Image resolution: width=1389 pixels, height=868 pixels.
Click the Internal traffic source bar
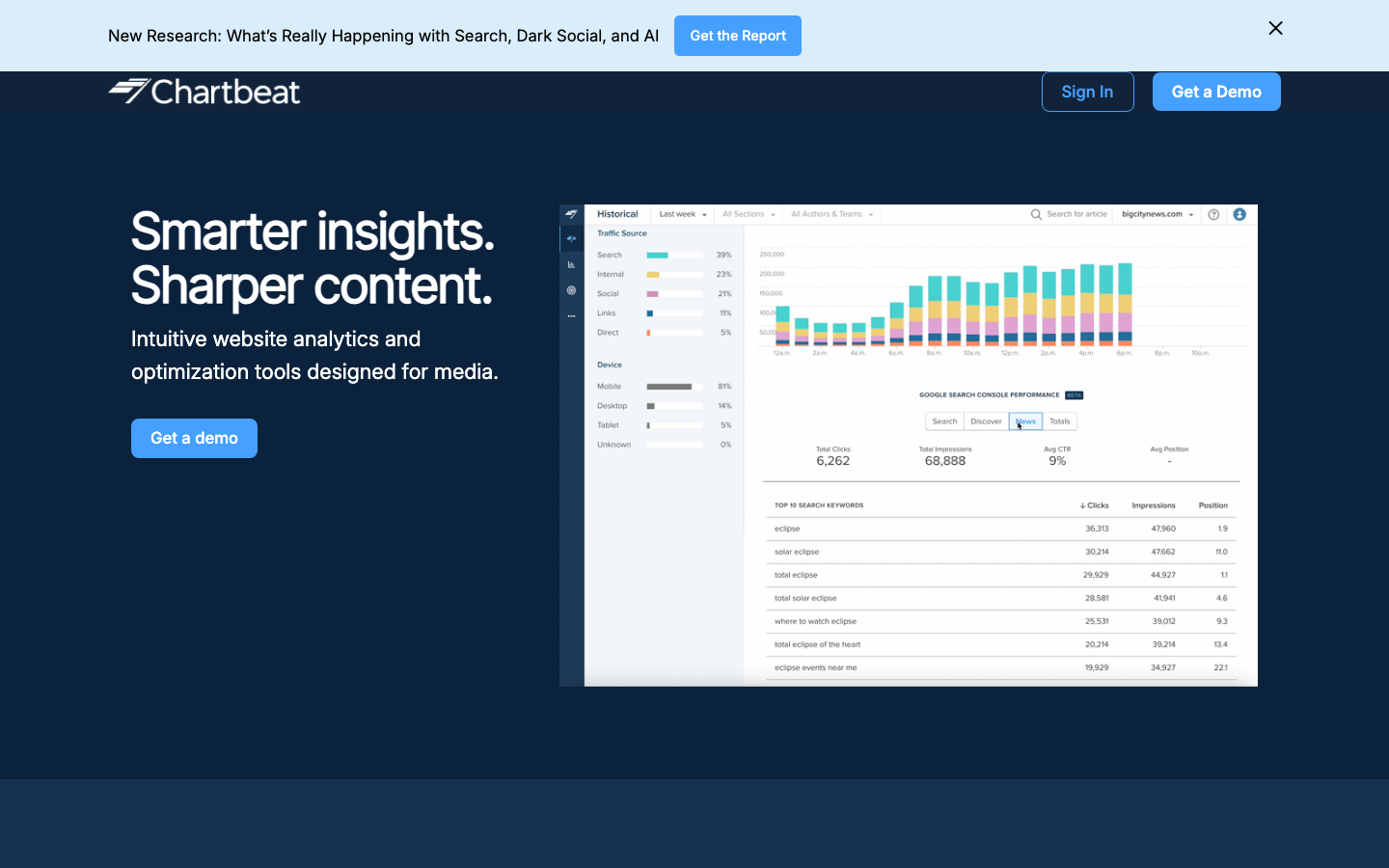click(x=674, y=275)
